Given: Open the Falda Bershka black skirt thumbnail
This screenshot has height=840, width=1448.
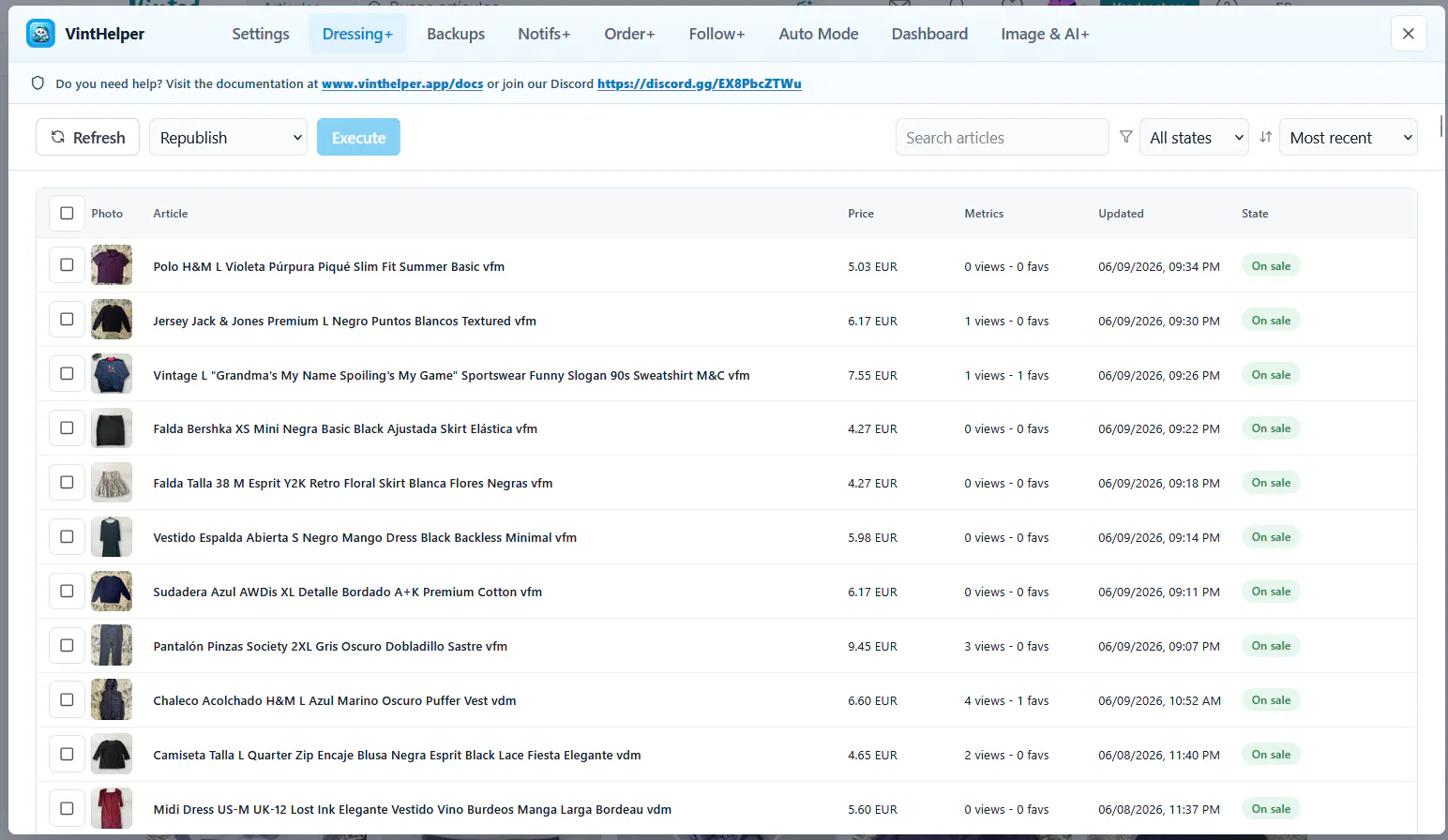Looking at the screenshot, I should tap(112, 428).
